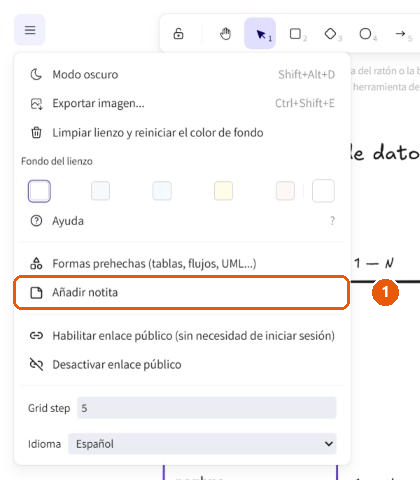Click the note page icon

pyautogui.click(x=36, y=292)
